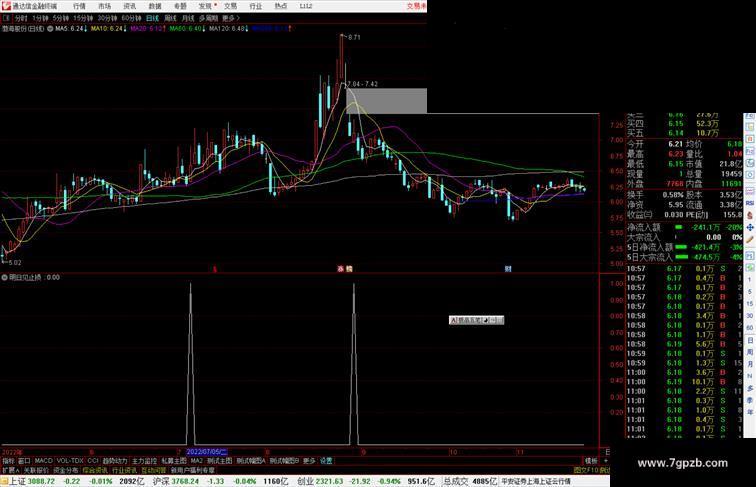Click the 季 period sidebar shortcut
The width and height of the screenshot is (756, 487).
(750, 400)
